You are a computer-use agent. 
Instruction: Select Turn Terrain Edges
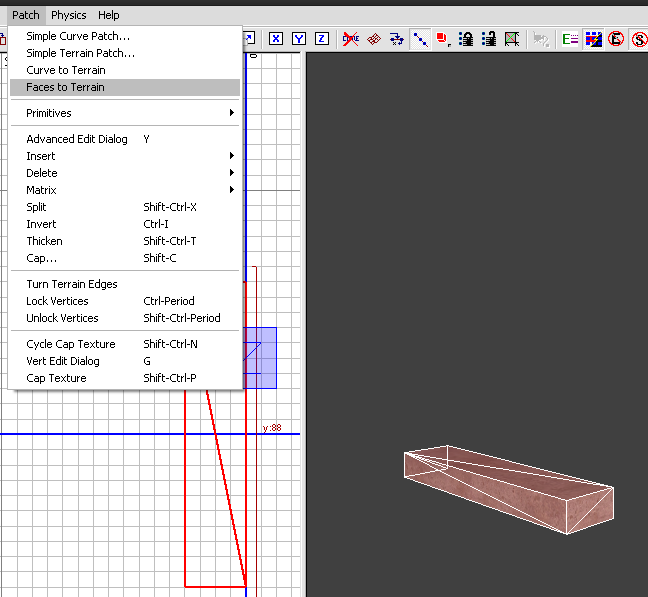(x=125, y=284)
